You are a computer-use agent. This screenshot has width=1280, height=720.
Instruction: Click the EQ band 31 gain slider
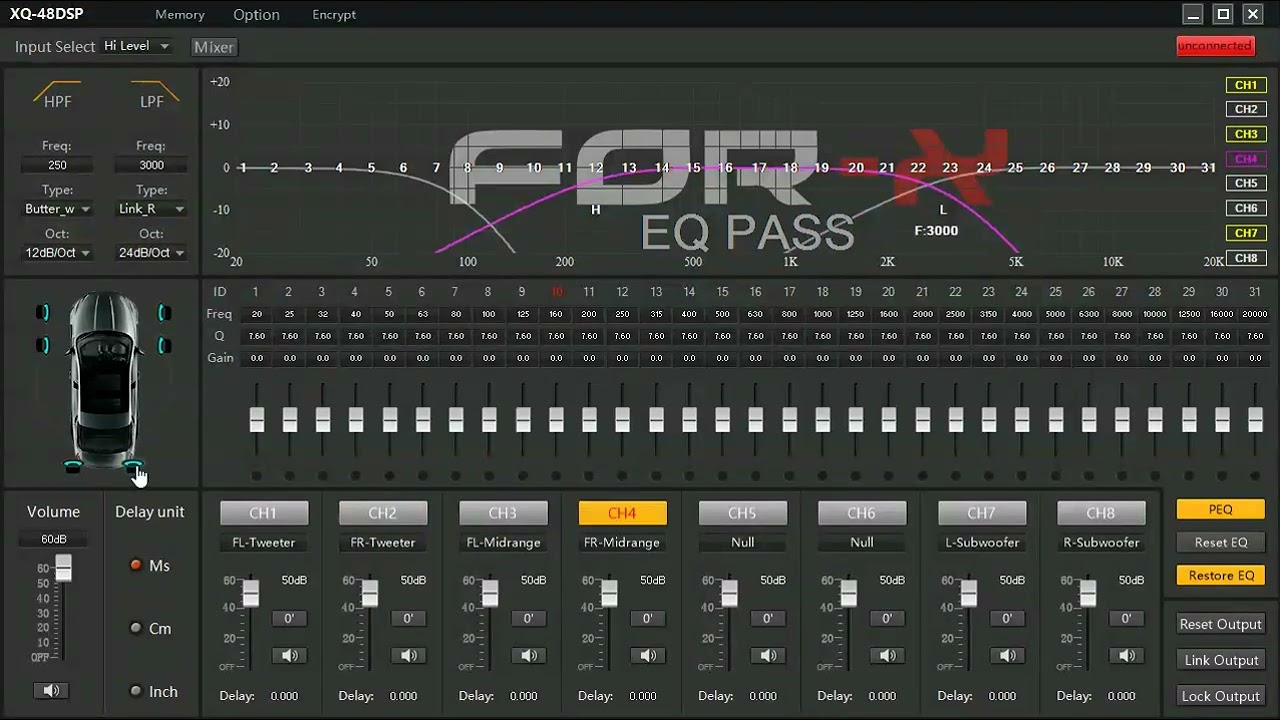pos(1255,419)
